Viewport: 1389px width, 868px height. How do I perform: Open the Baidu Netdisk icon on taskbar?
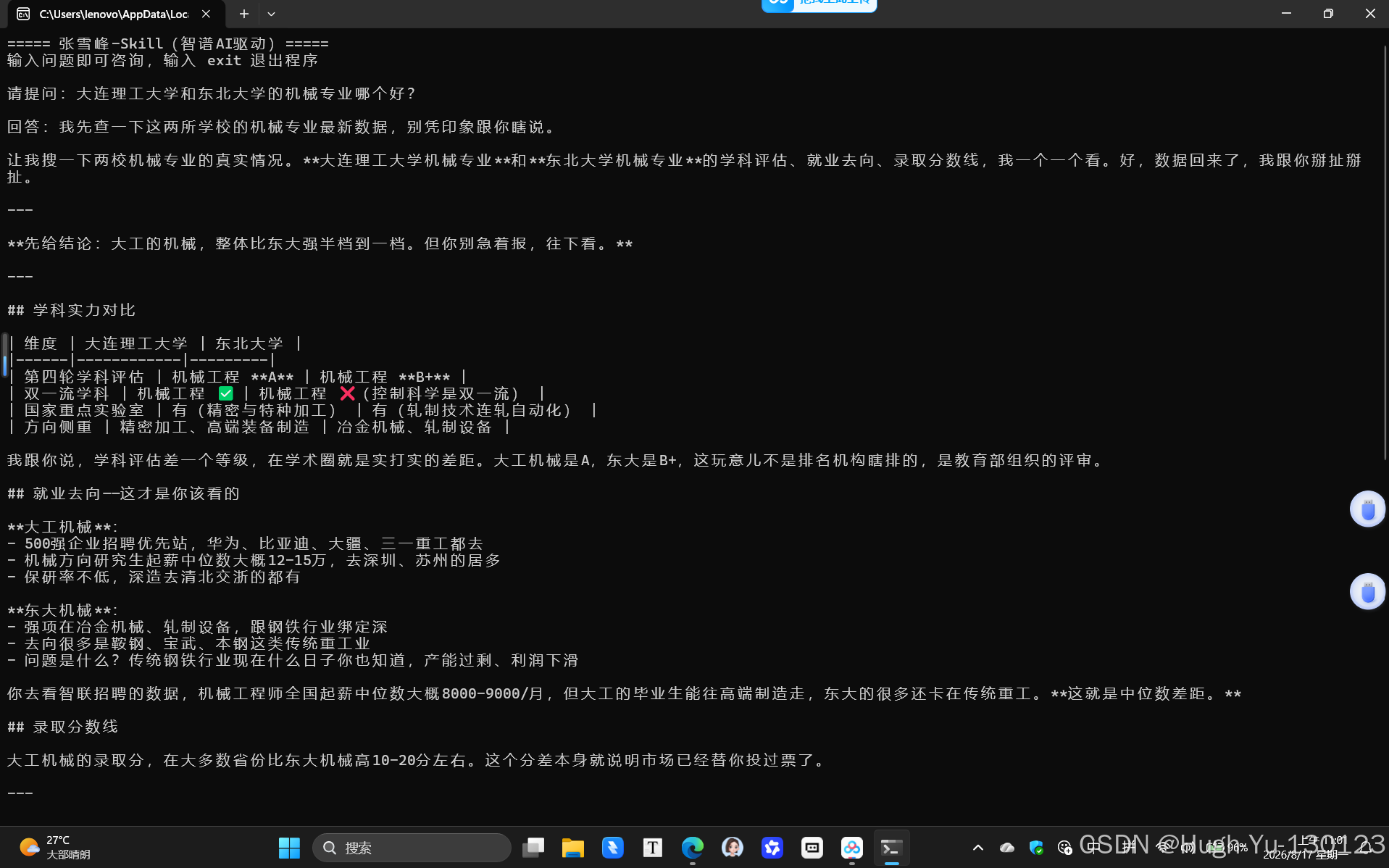[852, 848]
